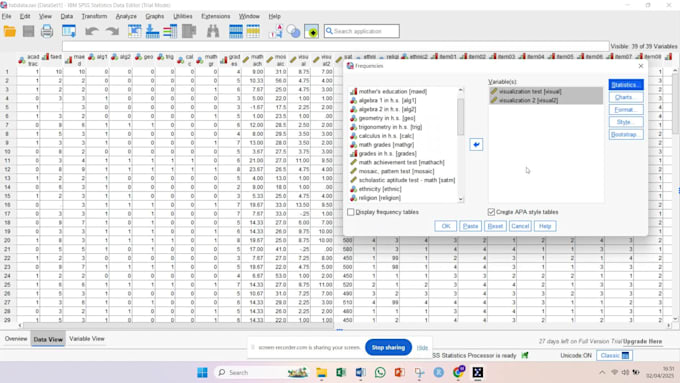Image resolution: width=680 pixels, height=383 pixels.
Task: Click the Go to Variable toolbar icon
Action: click(x=152, y=31)
